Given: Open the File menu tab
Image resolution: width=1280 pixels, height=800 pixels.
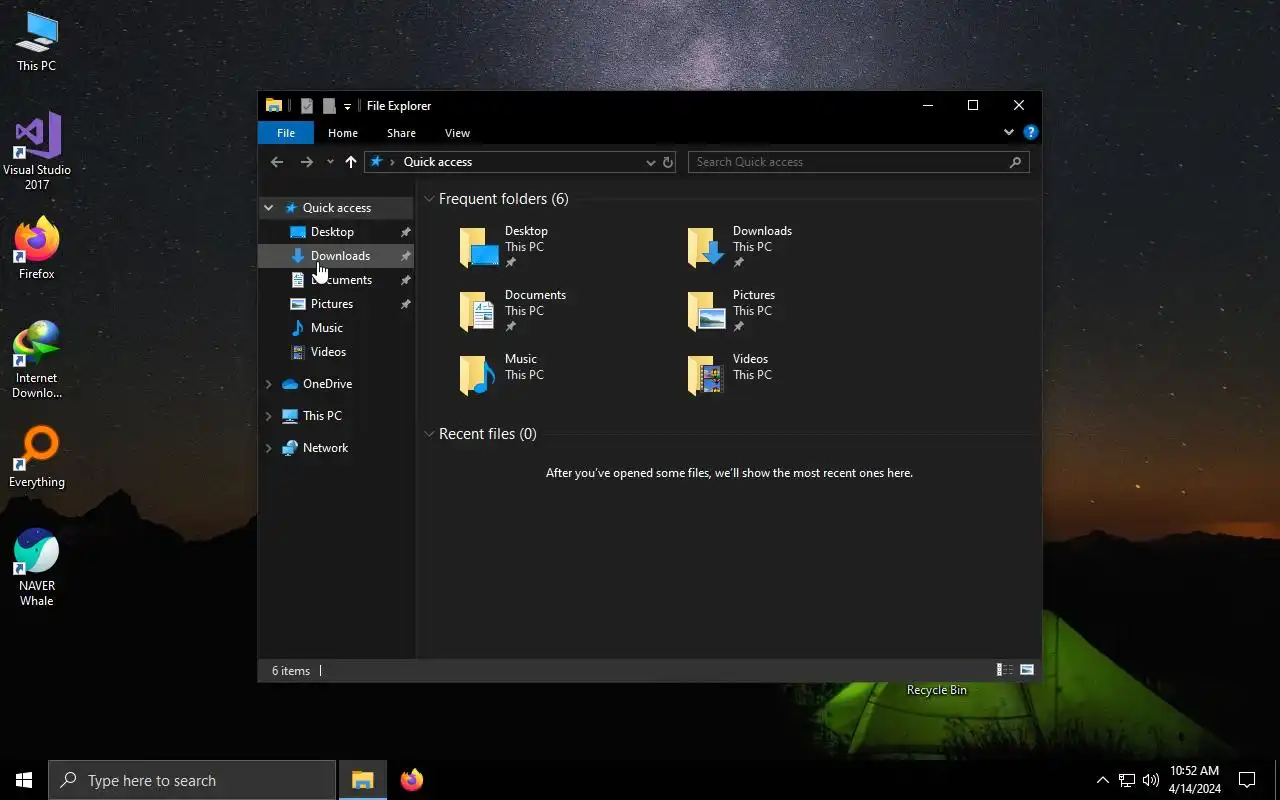Looking at the screenshot, I should (x=286, y=133).
